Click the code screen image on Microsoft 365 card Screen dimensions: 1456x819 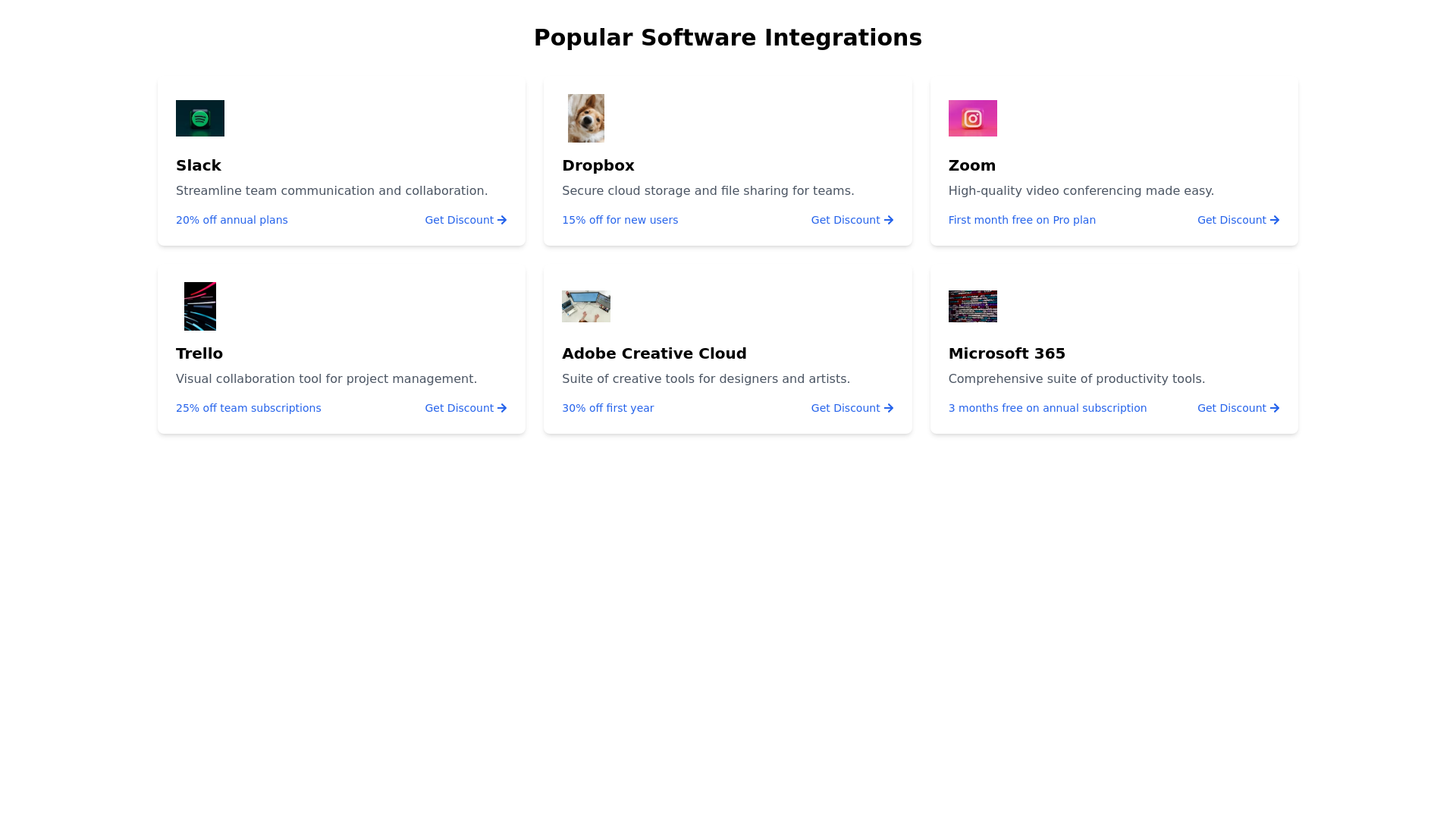[x=972, y=306]
